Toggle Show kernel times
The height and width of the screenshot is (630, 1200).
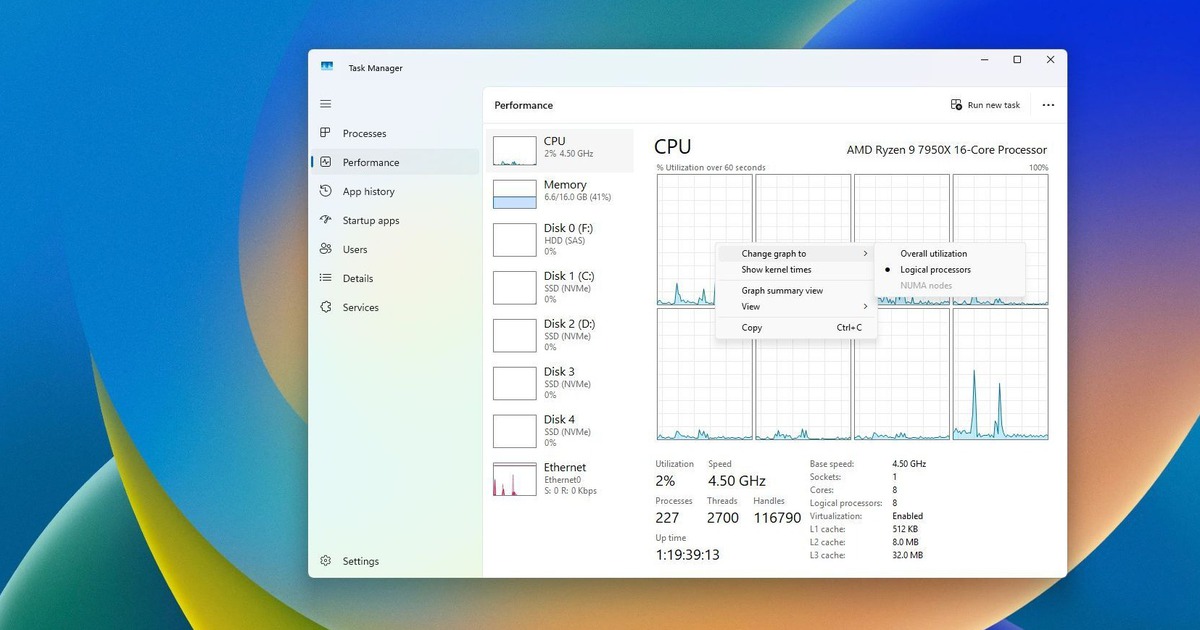pyautogui.click(x=776, y=270)
